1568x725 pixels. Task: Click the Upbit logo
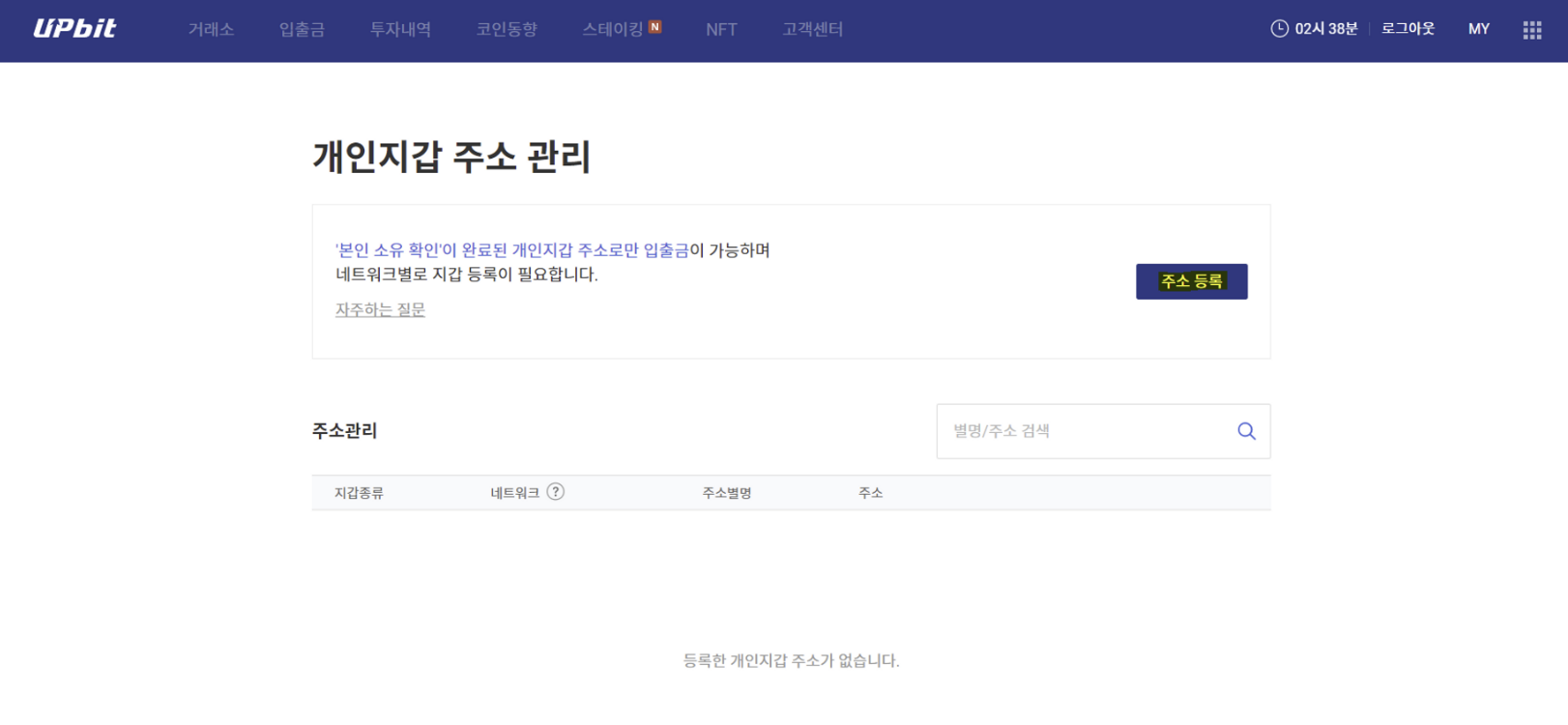pos(74,29)
